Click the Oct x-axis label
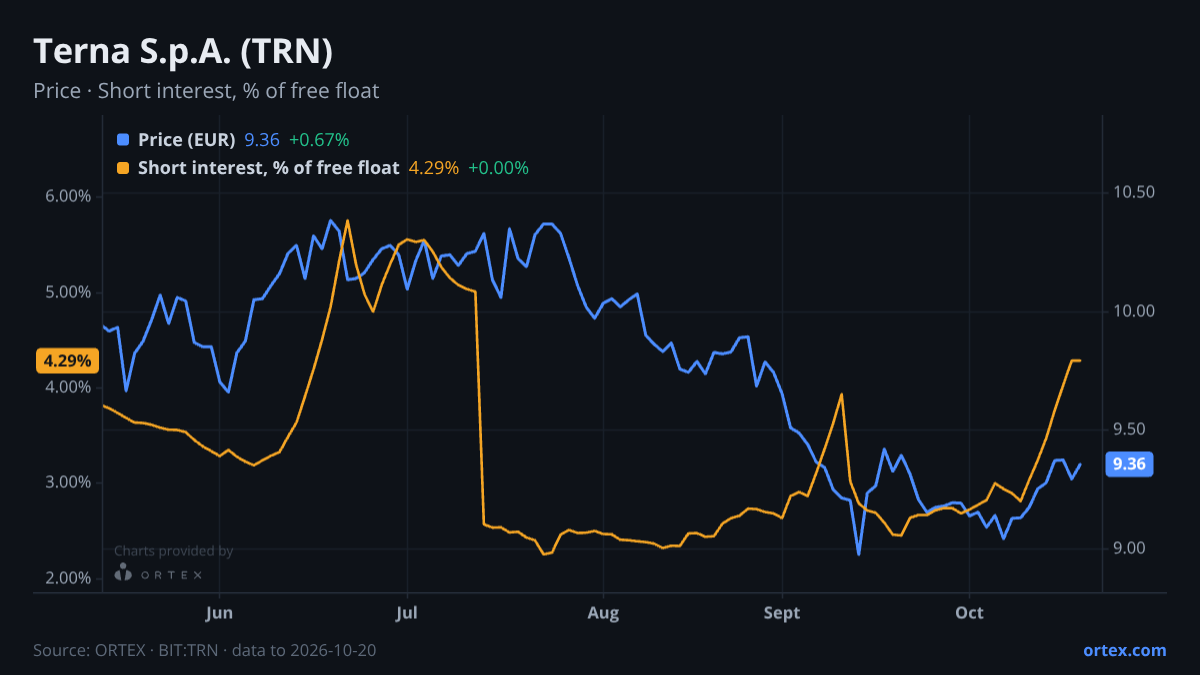The image size is (1200, 675). (x=969, y=612)
